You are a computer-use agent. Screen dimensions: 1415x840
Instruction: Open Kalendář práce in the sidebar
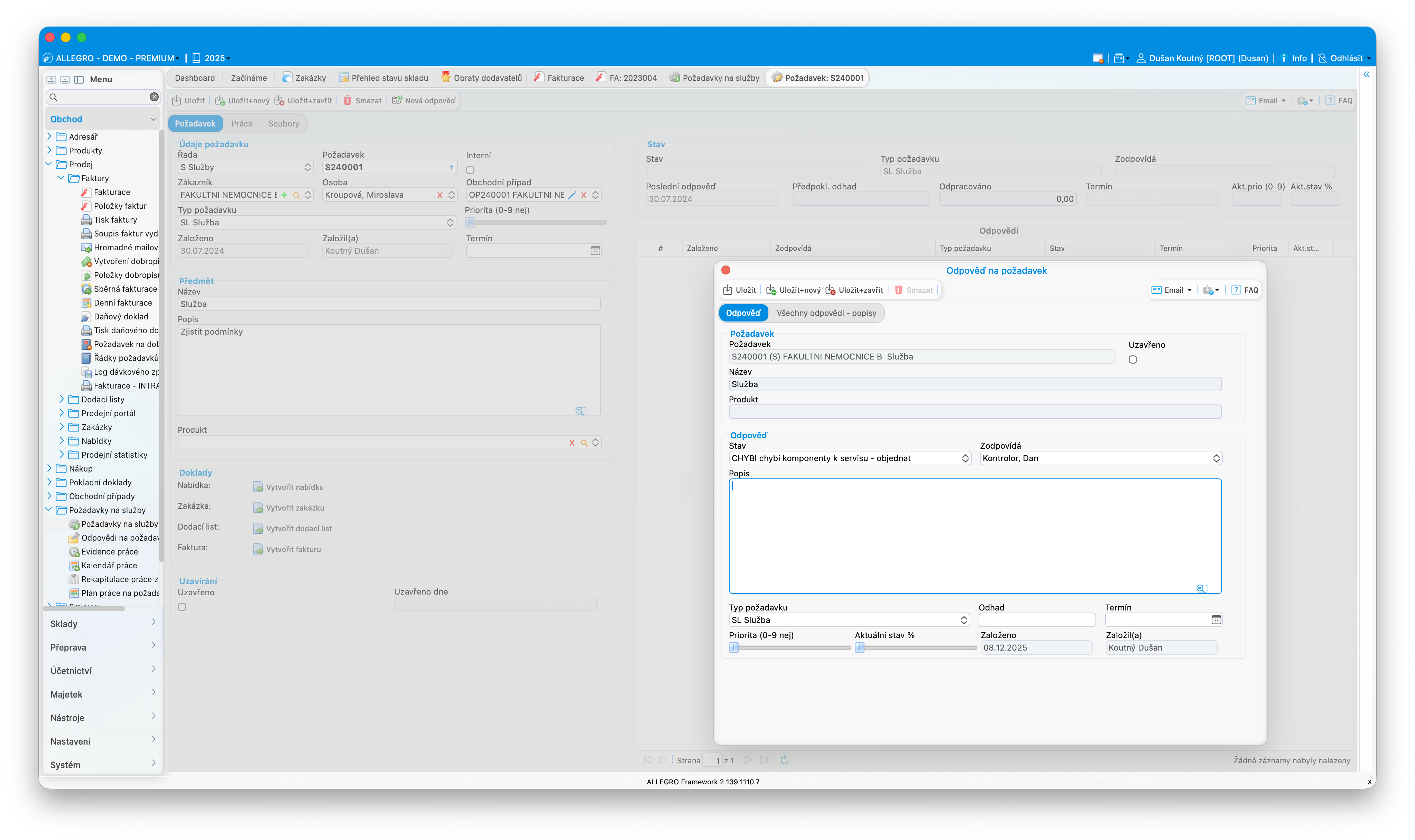[109, 565]
